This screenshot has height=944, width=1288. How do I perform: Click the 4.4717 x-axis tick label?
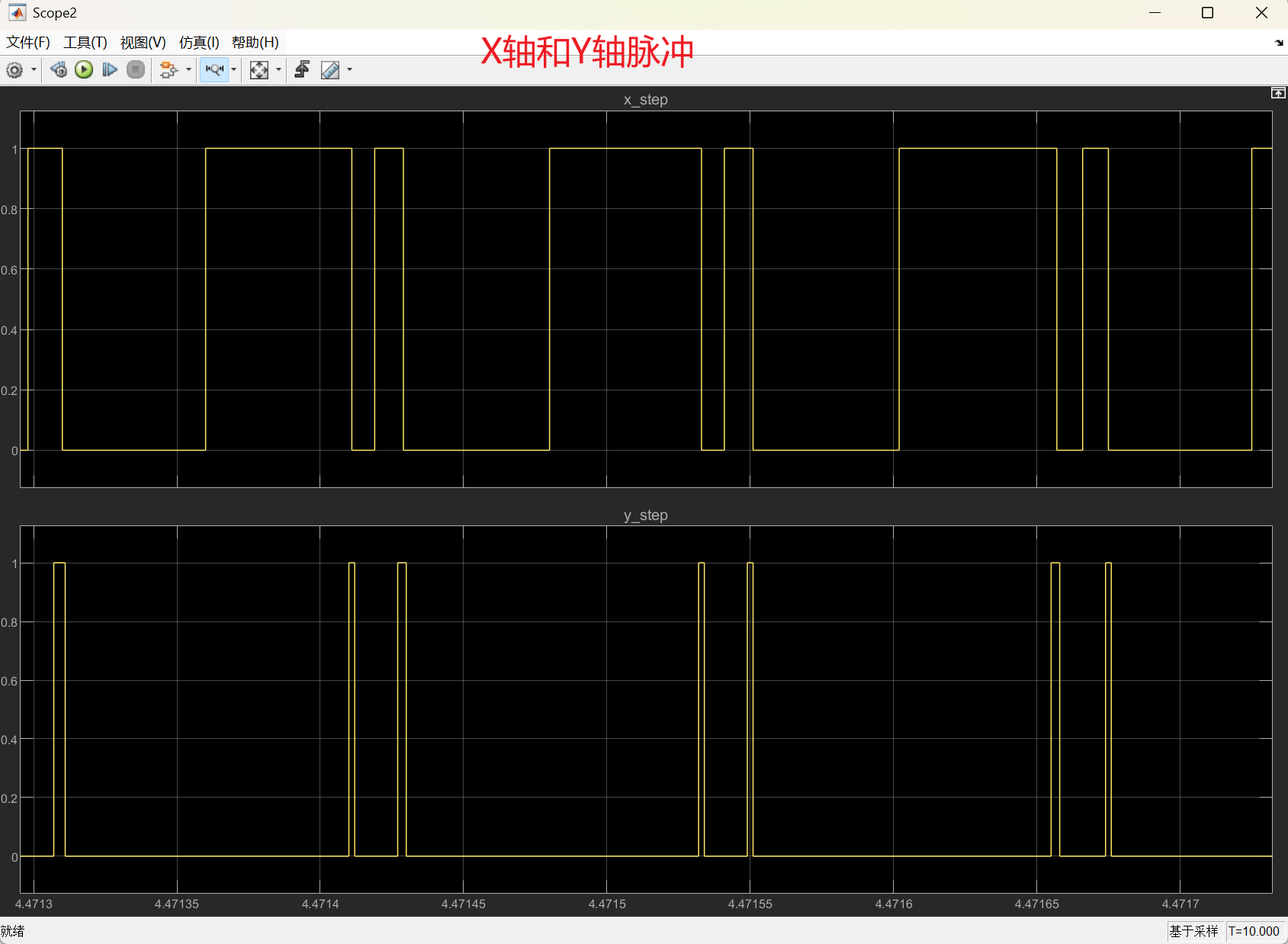(x=1180, y=904)
